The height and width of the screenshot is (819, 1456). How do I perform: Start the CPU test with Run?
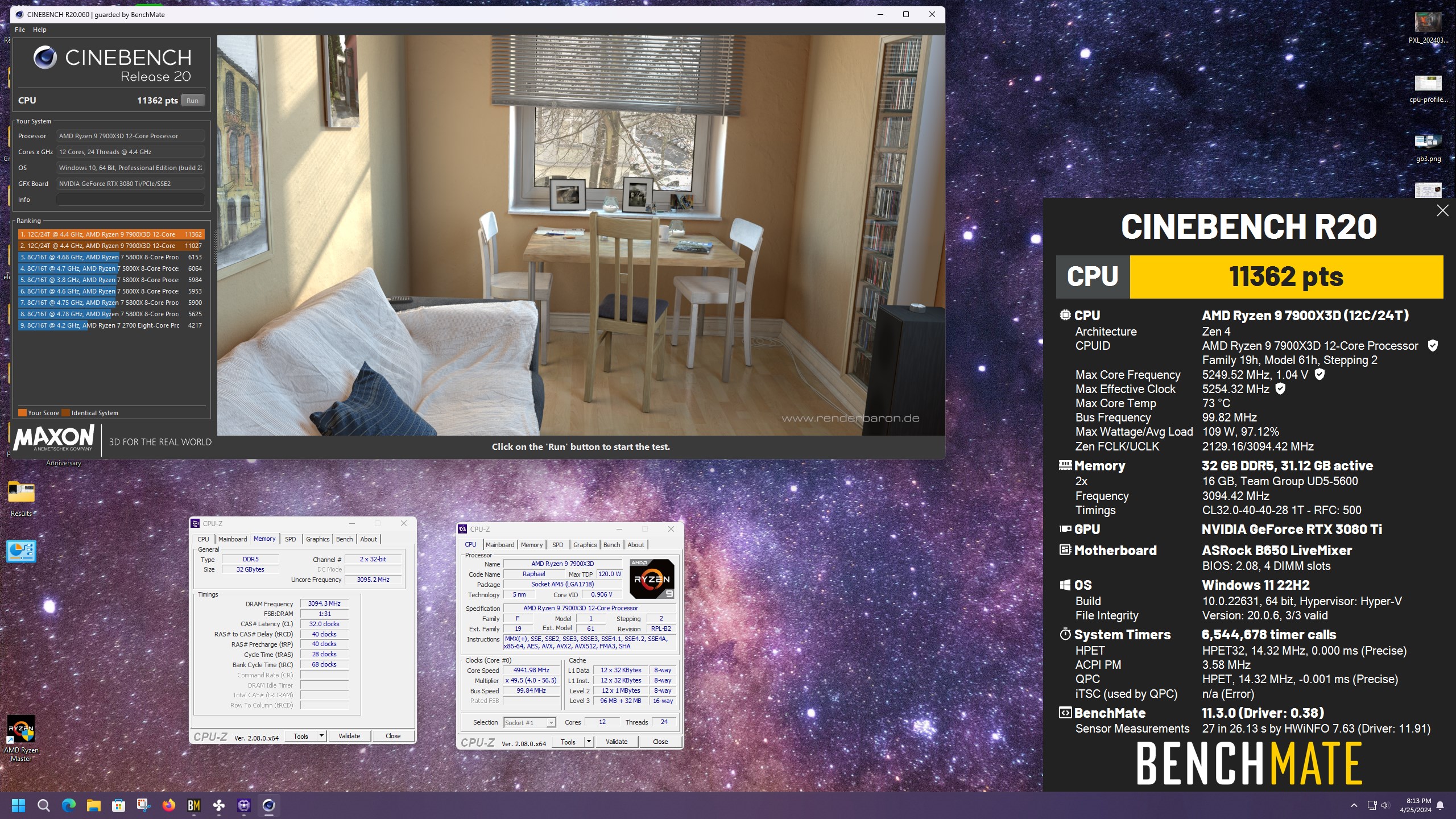click(193, 101)
